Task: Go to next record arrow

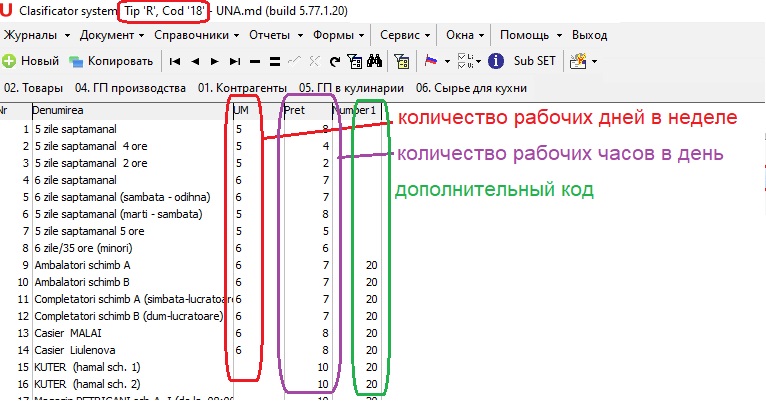Action: (x=214, y=62)
